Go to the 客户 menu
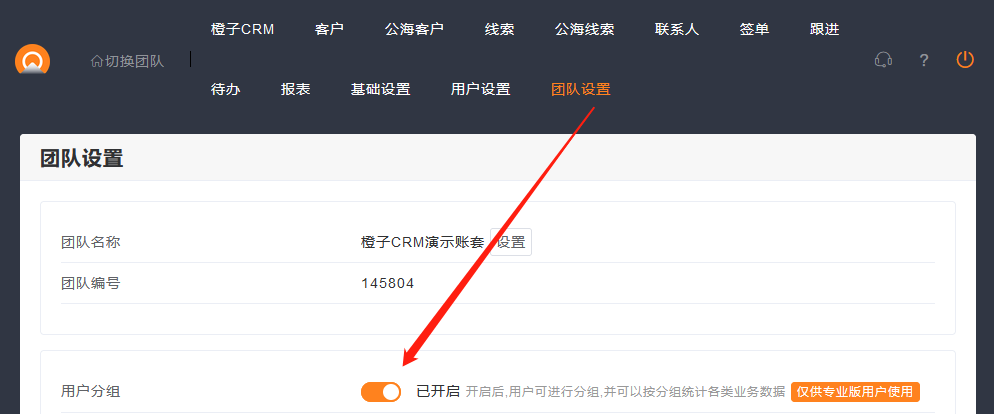This screenshot has height=414, width=994. (329, 29)
